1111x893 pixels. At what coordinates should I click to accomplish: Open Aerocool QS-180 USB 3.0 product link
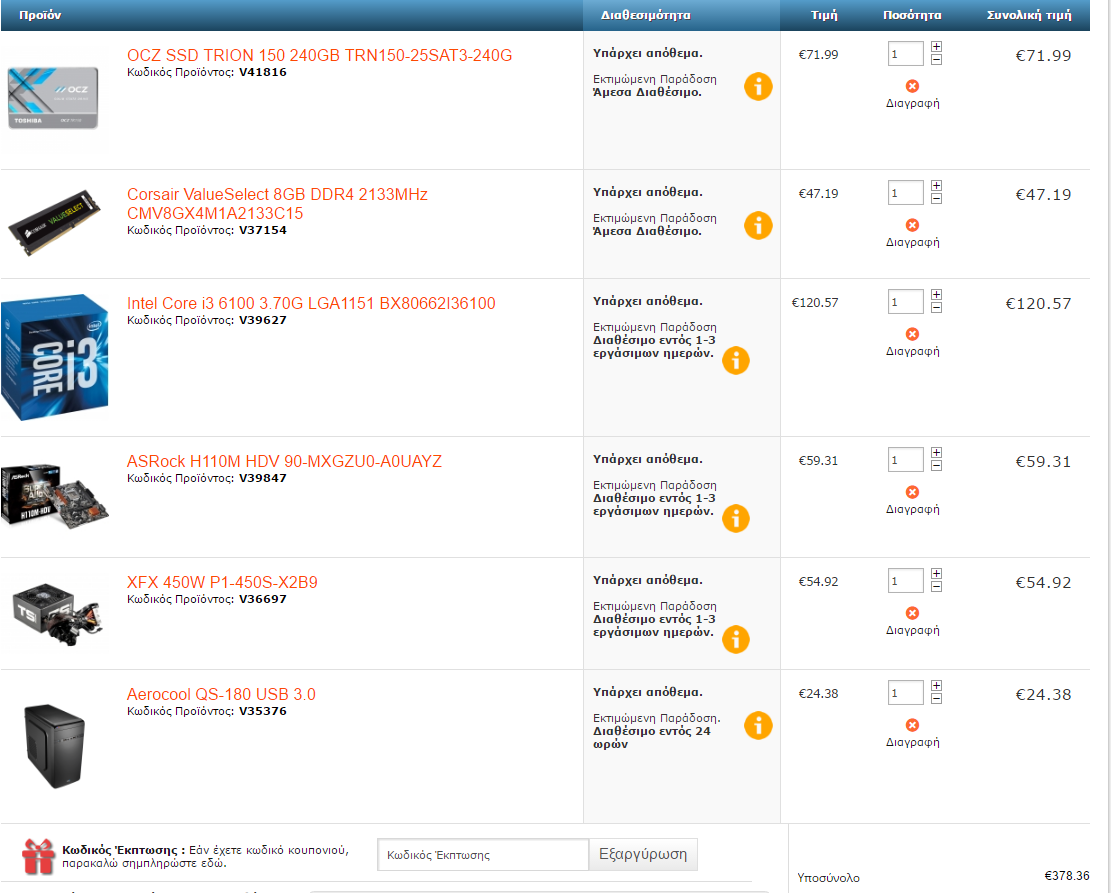click(x=221, y=695)
